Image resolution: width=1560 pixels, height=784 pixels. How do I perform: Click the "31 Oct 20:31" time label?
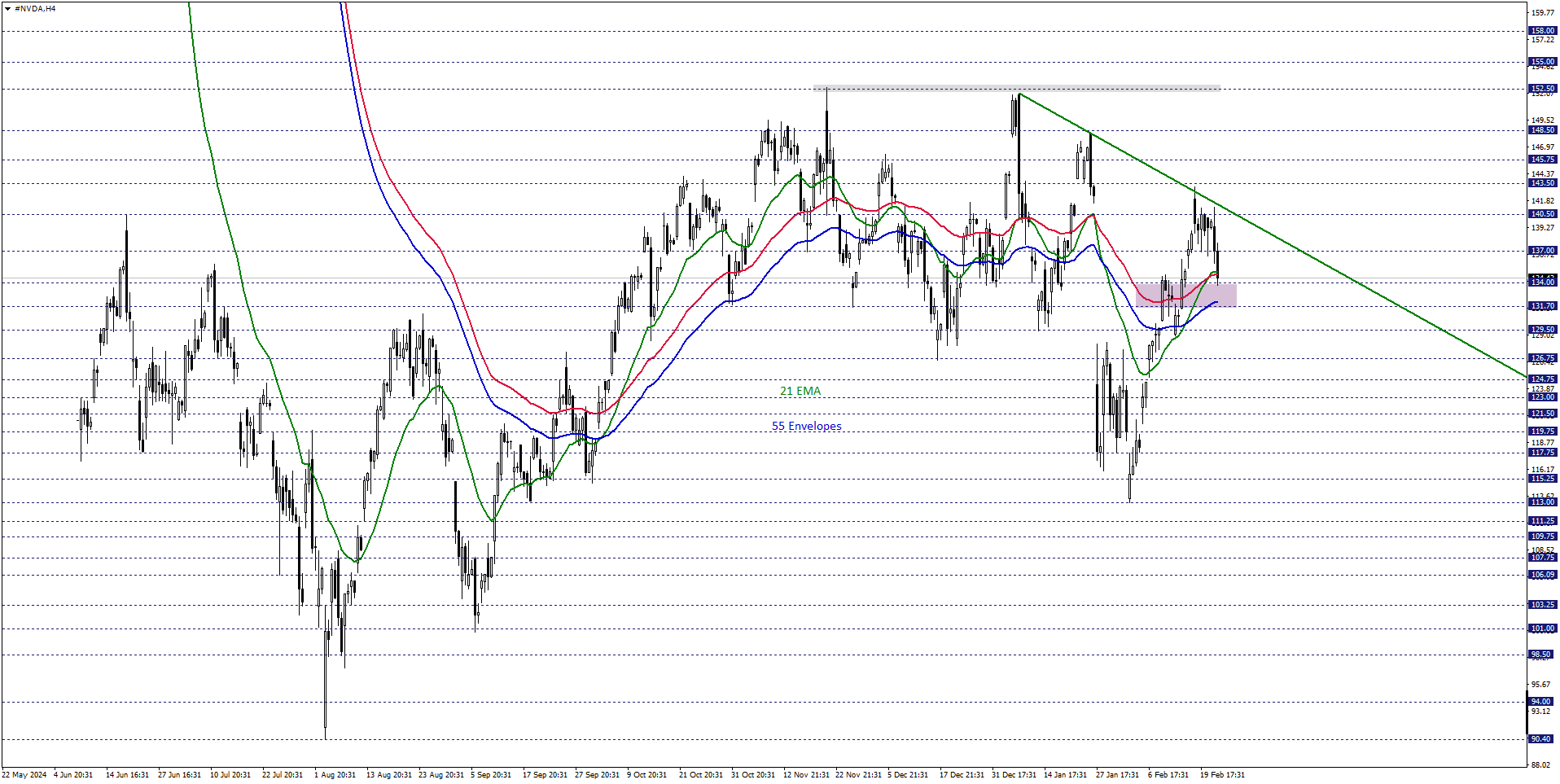(x=753, y=775)
